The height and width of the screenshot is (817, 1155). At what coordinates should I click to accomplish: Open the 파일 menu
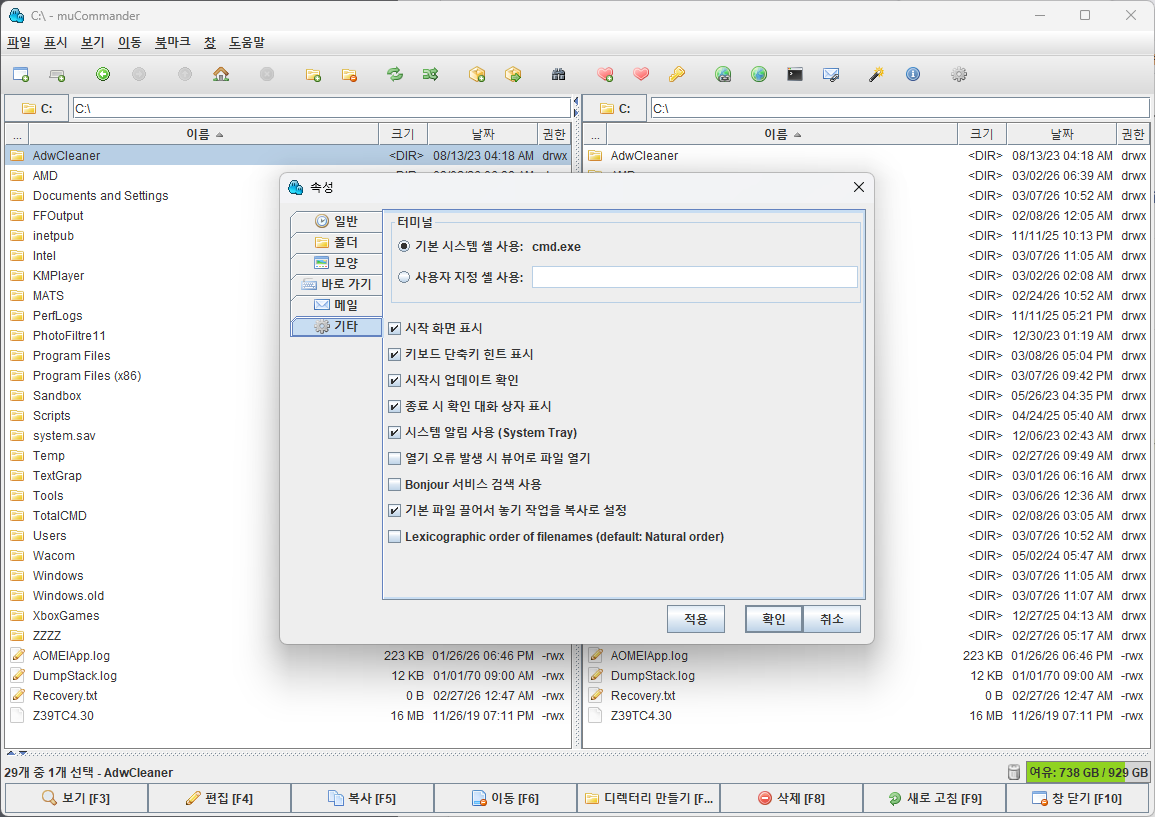tap(19, 43)
